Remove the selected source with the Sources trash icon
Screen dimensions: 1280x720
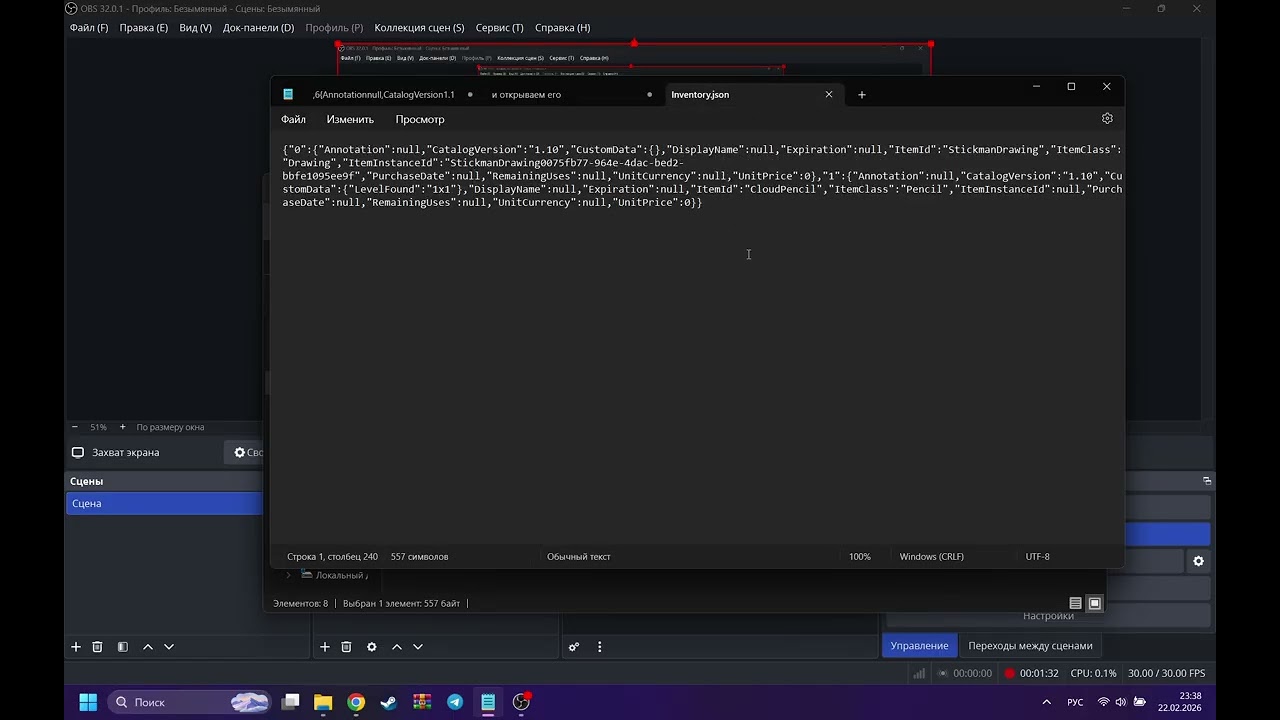pyautogui.click(x=346, y=647)
